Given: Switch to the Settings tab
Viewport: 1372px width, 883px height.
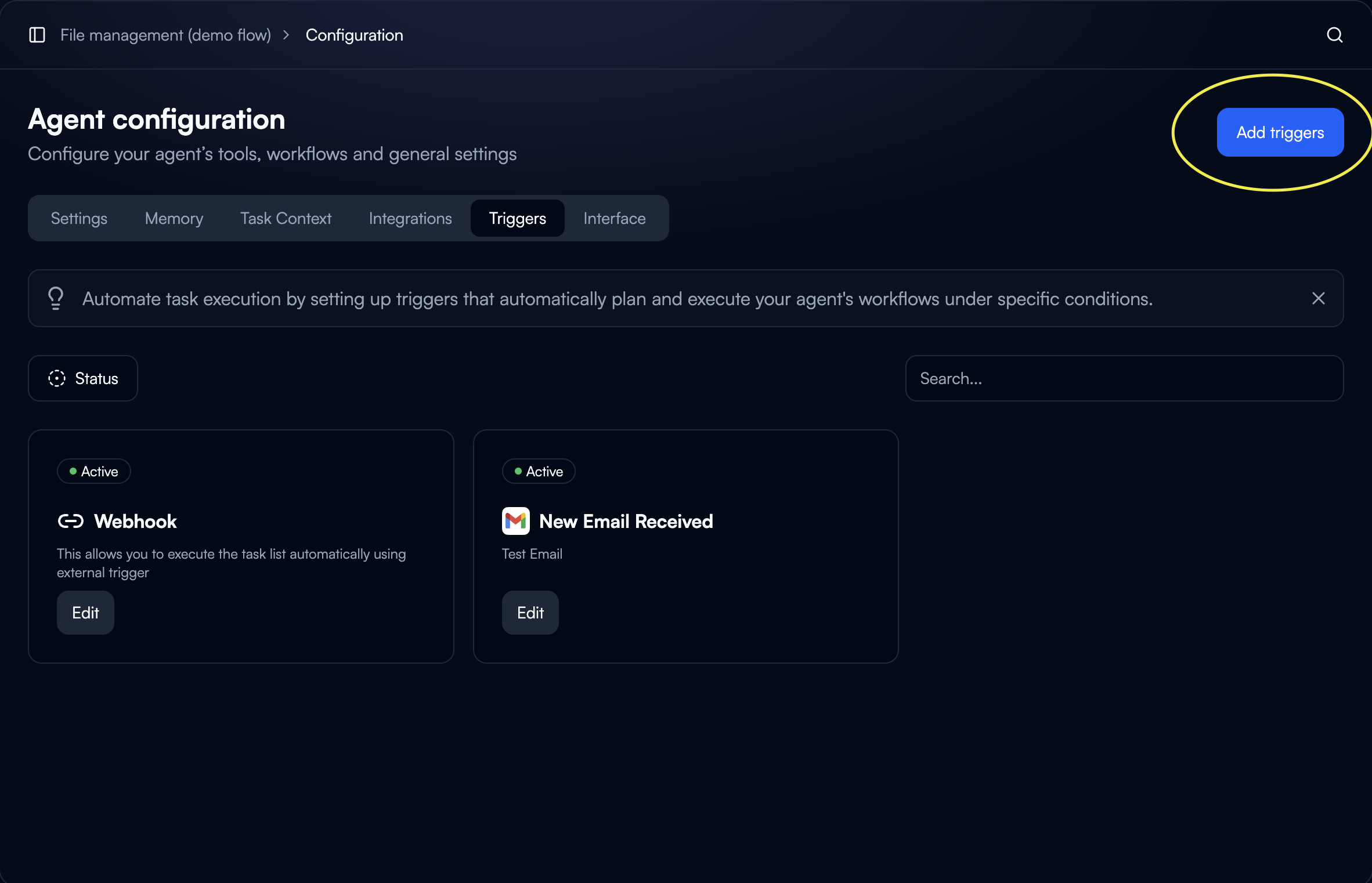Looking at the screenshot, I should coord(79,218).
